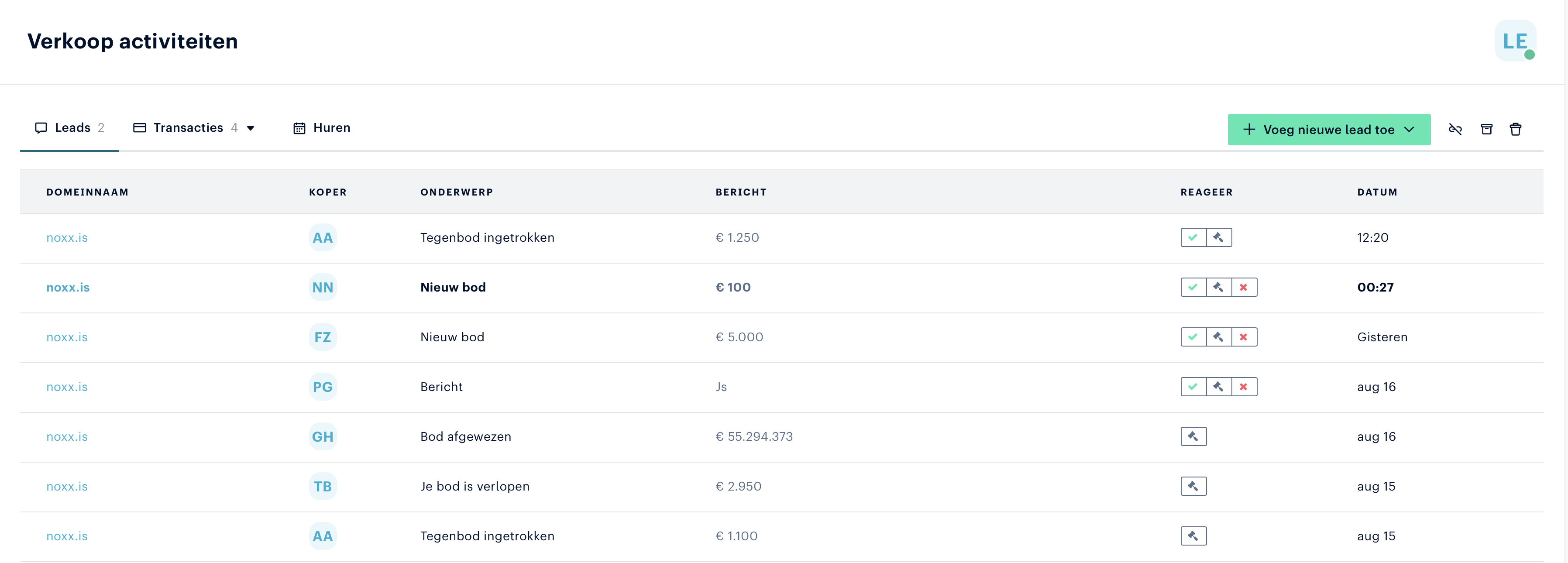
Task: Expand the chevron on Voeg nieuwe lead toe
Action: [x=1409, y=130]
